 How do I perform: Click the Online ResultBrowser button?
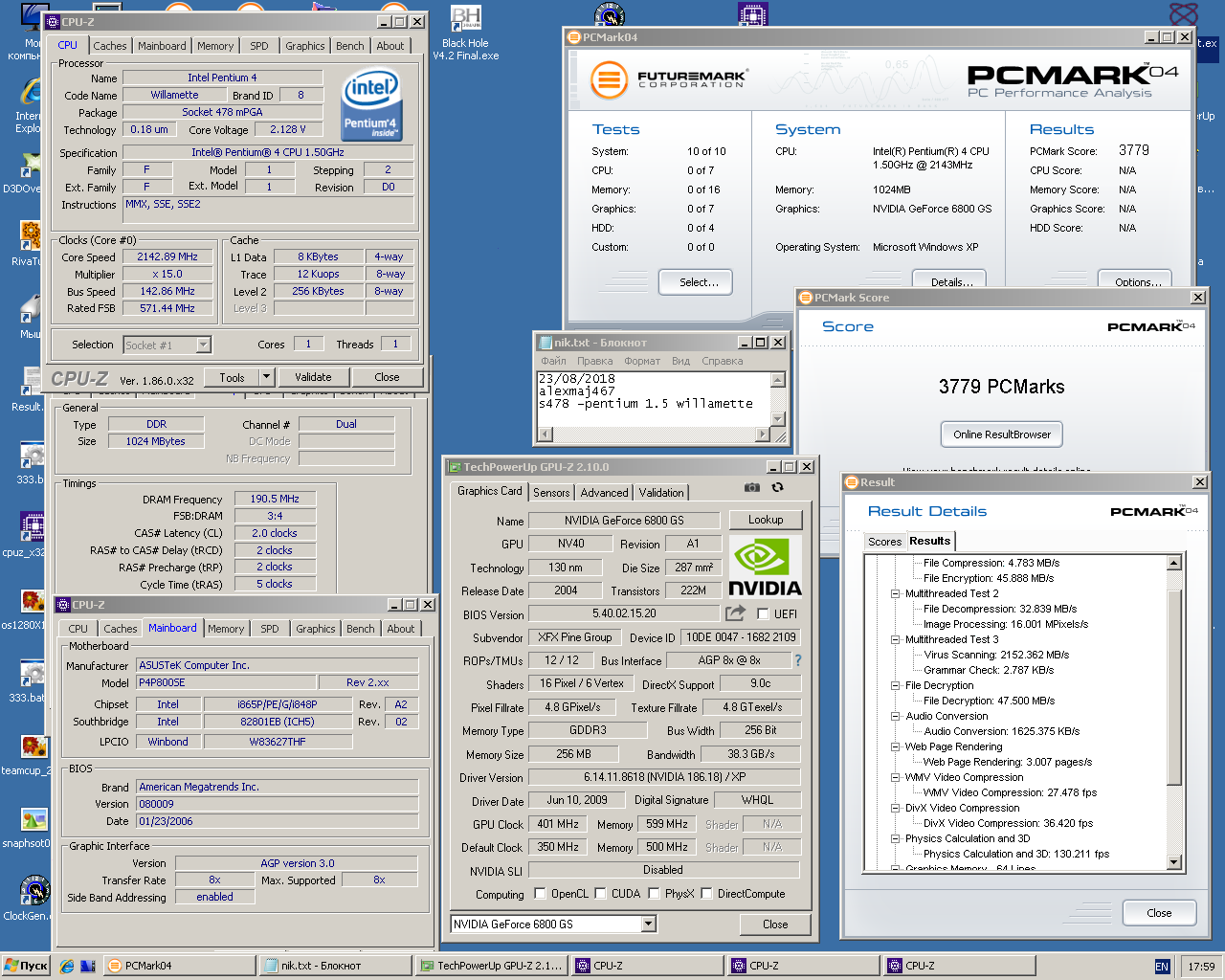click(x=1001, y=434)
